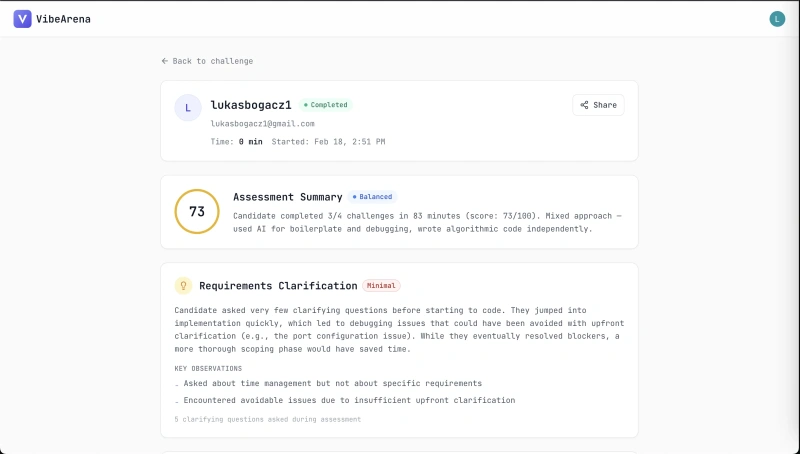800x454 pixels.
Task: Click the back arrow icon beside Back to challenge
Action: coord(165,61)
